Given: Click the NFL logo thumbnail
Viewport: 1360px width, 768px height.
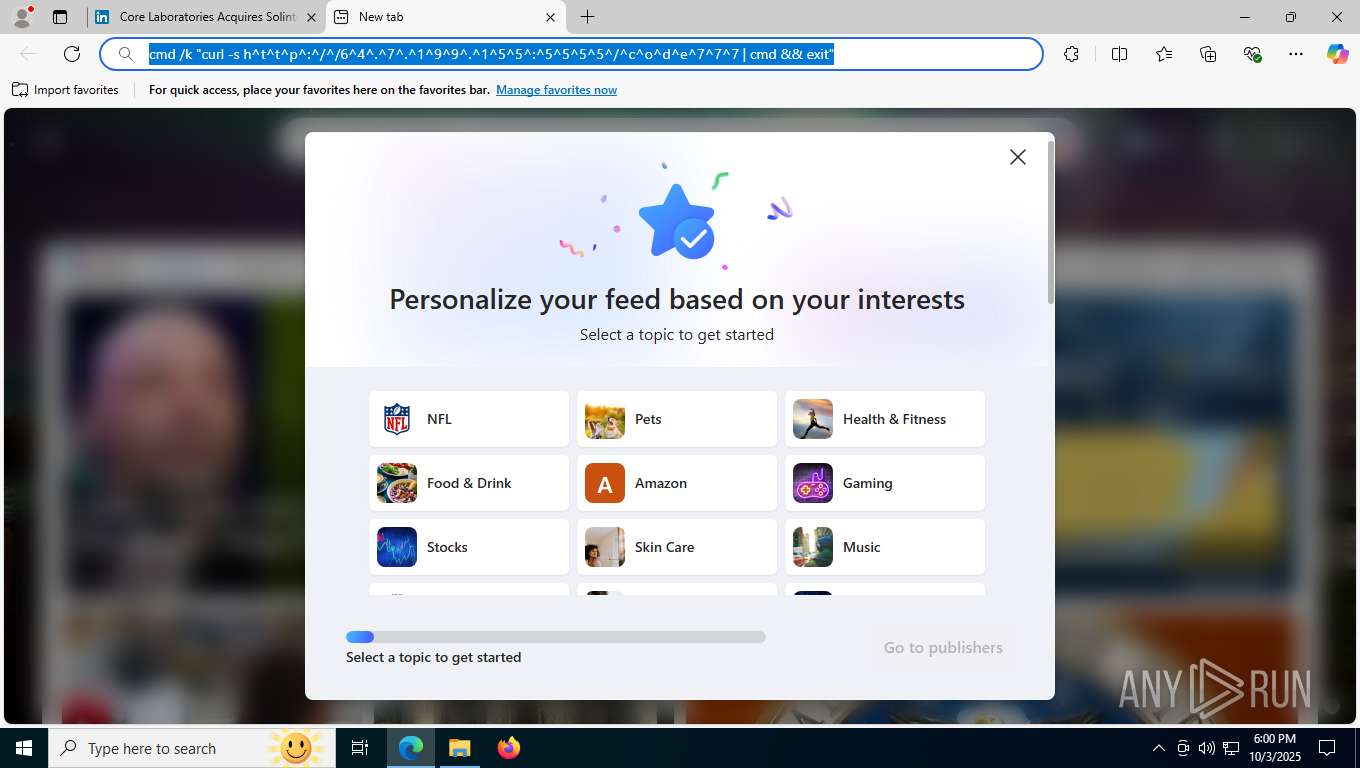Looking at the screenshot, I should tap(397, 419).
